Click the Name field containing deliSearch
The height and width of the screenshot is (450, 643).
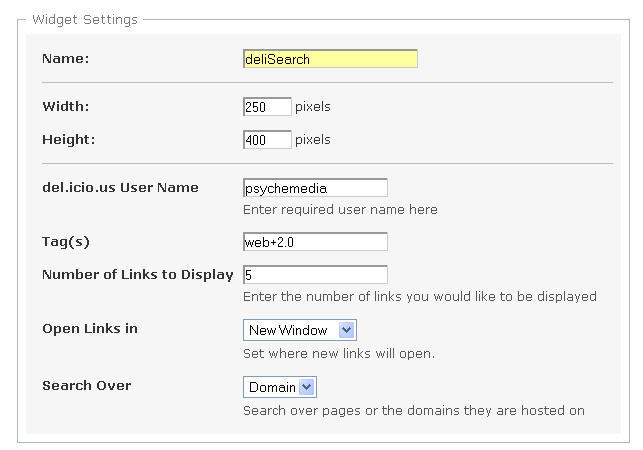point(330,59)
